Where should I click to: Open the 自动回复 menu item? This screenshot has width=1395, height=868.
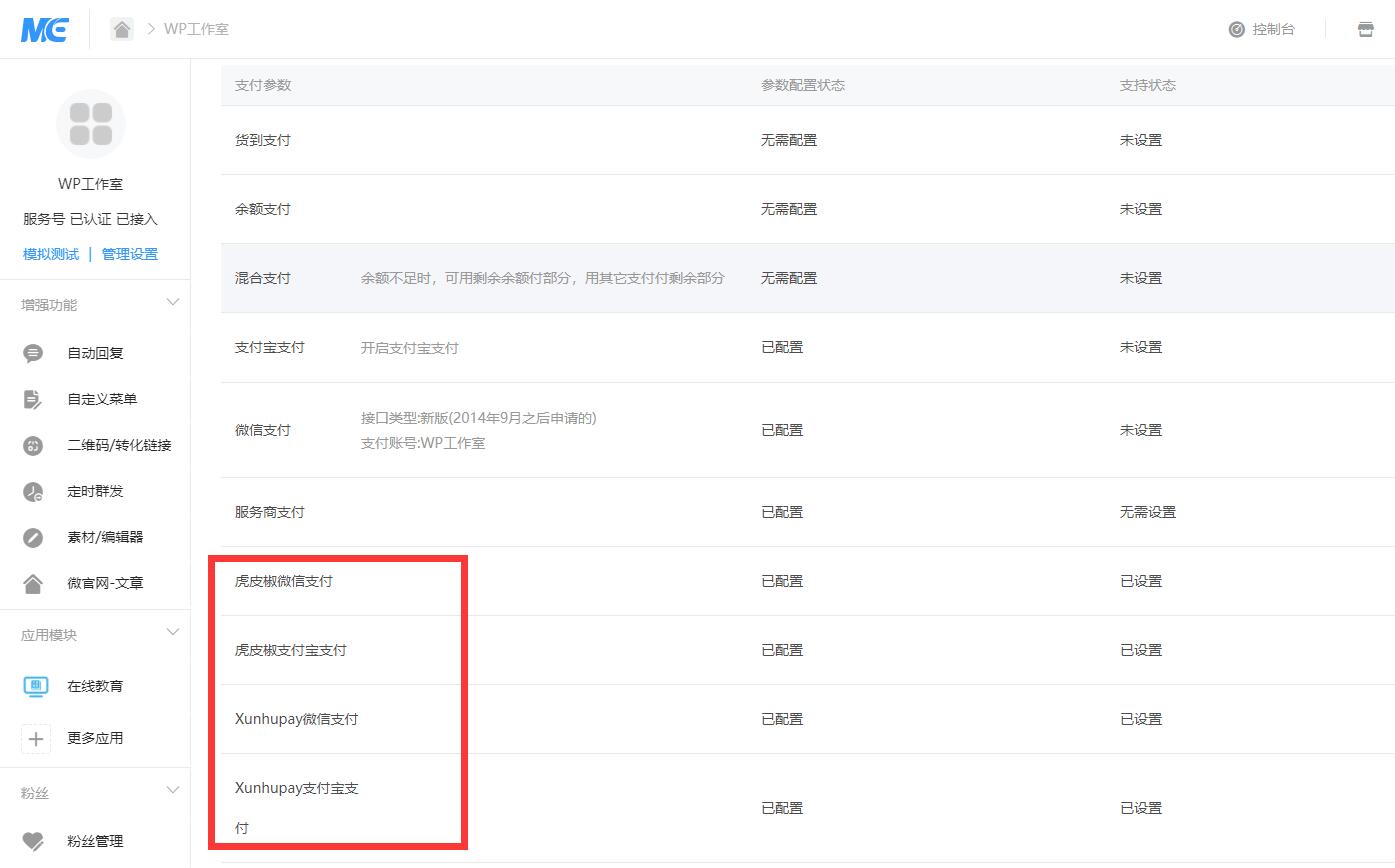[x=95, y=353]
